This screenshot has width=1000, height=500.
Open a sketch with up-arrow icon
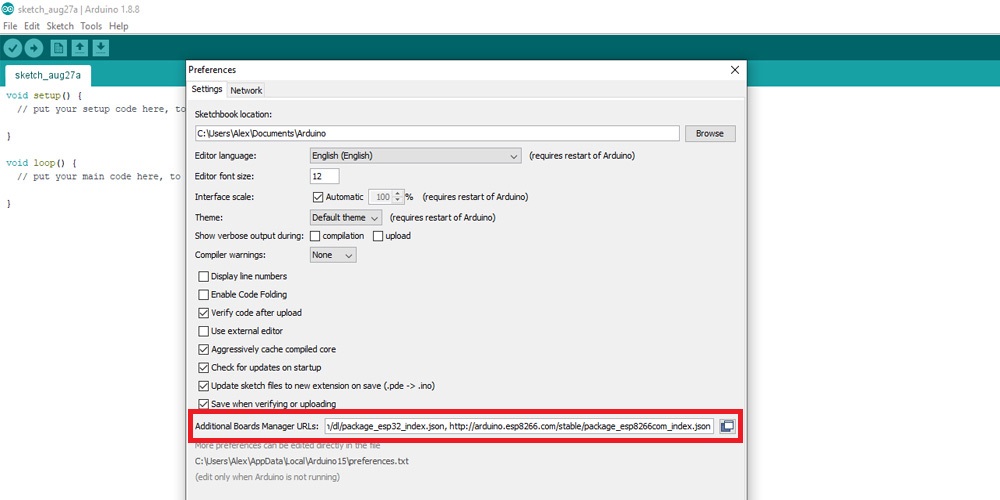click(x=80, y=48)
